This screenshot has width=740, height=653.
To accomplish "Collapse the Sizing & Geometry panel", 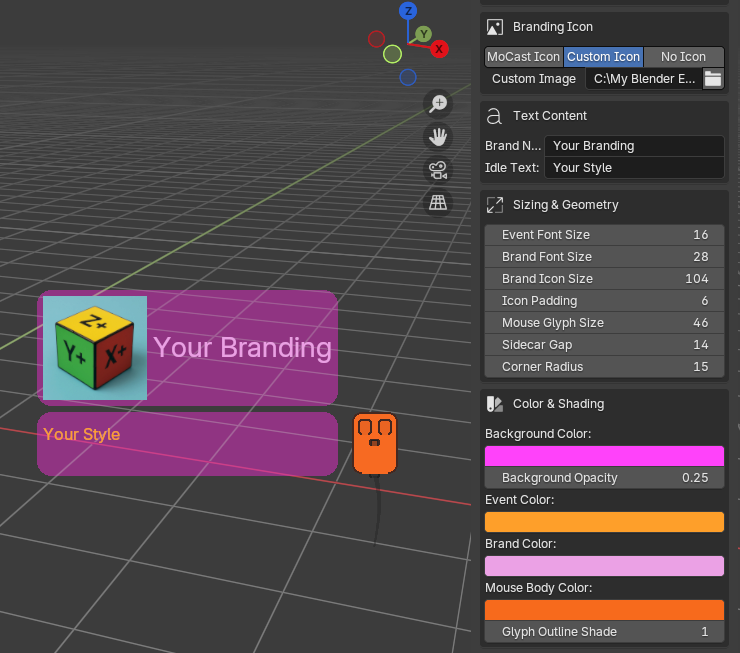I will tap(565, 205).
